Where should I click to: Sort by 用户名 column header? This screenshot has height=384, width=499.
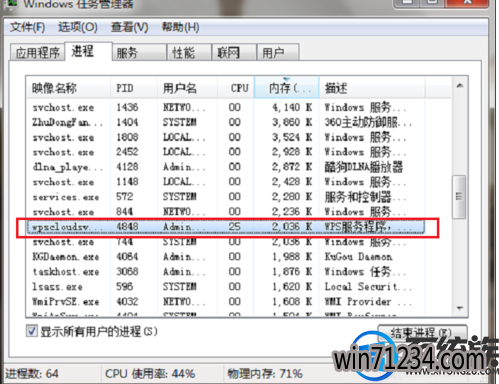187,88
